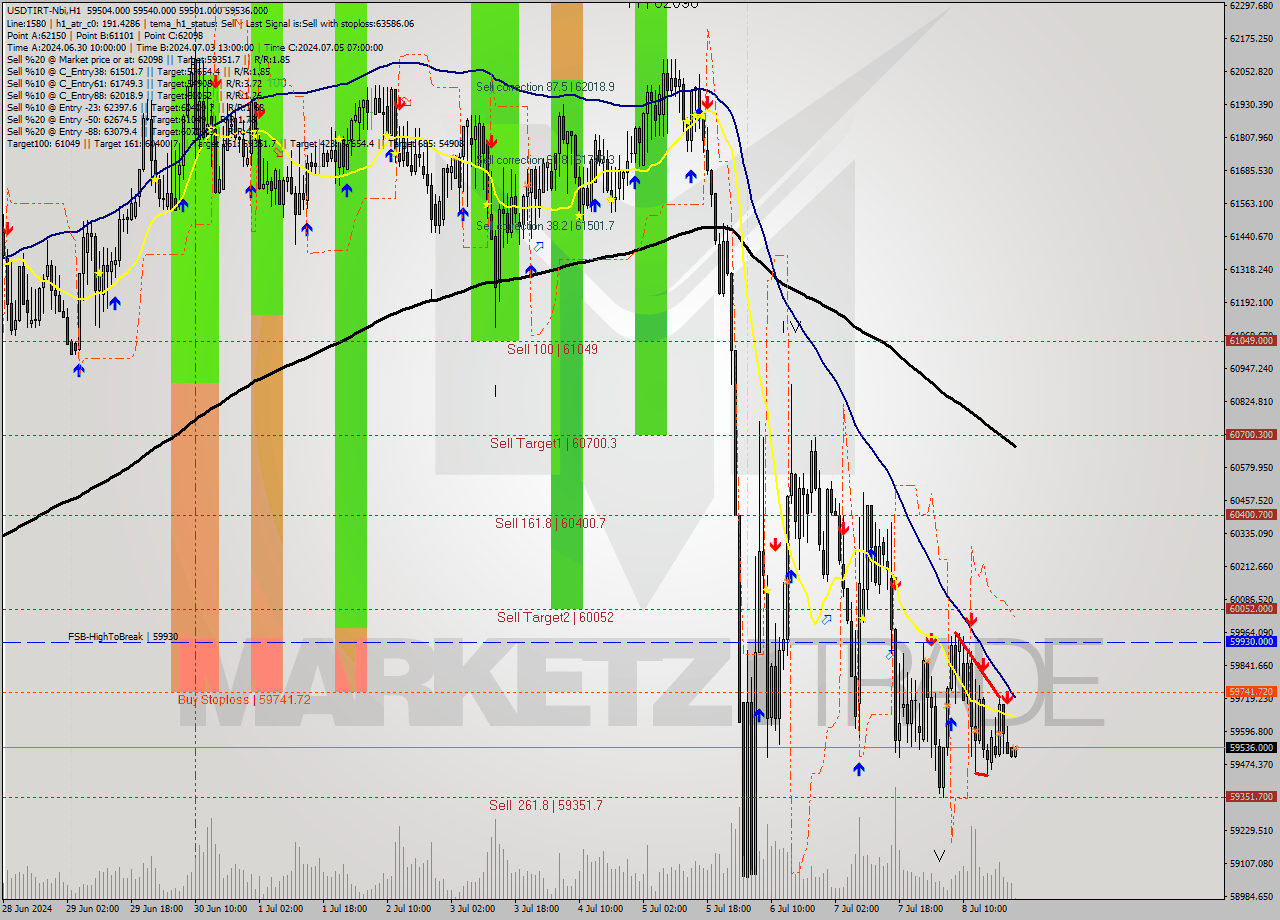1280x920 pixels.
Task: Click the 'V' wave label near 7 Jul 18:00
Action: (938, 856)
